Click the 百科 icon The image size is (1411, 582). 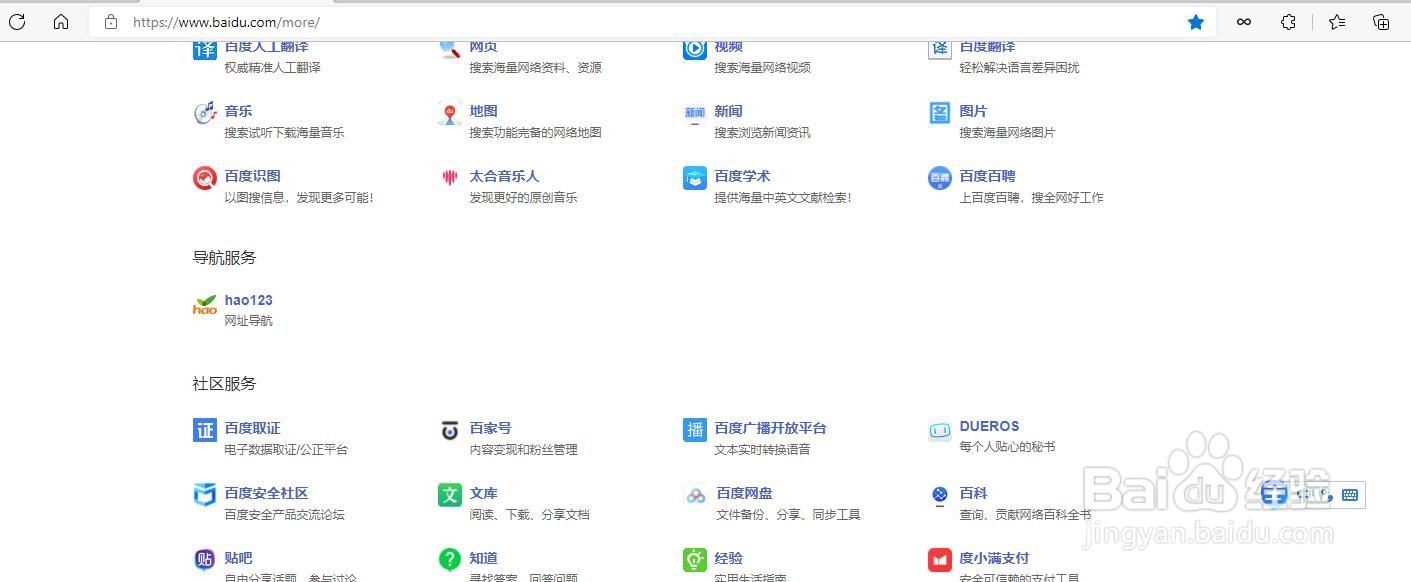click(940, 495)
